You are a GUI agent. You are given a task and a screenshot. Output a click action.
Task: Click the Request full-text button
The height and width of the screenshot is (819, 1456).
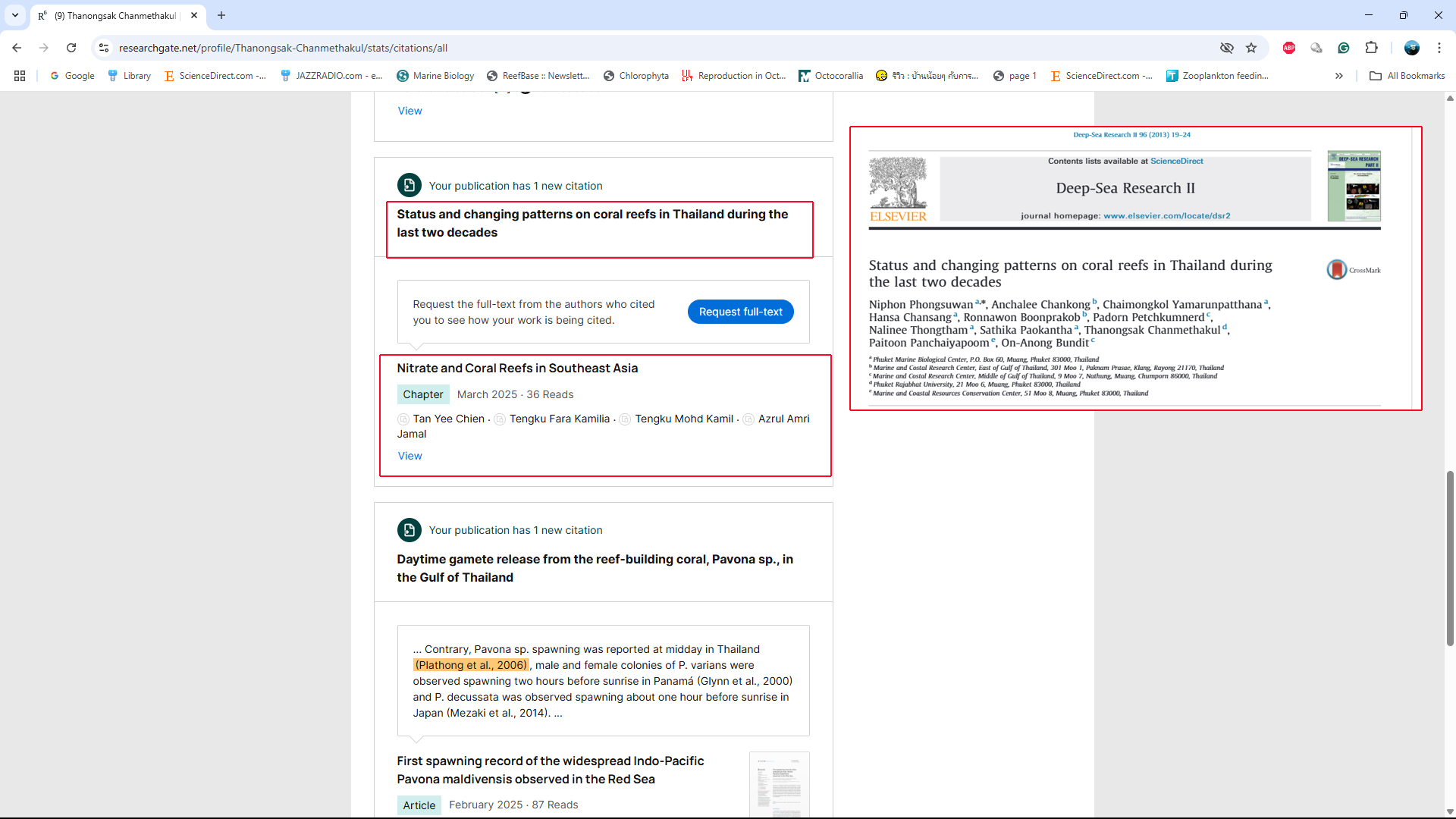tap(740, 312)
